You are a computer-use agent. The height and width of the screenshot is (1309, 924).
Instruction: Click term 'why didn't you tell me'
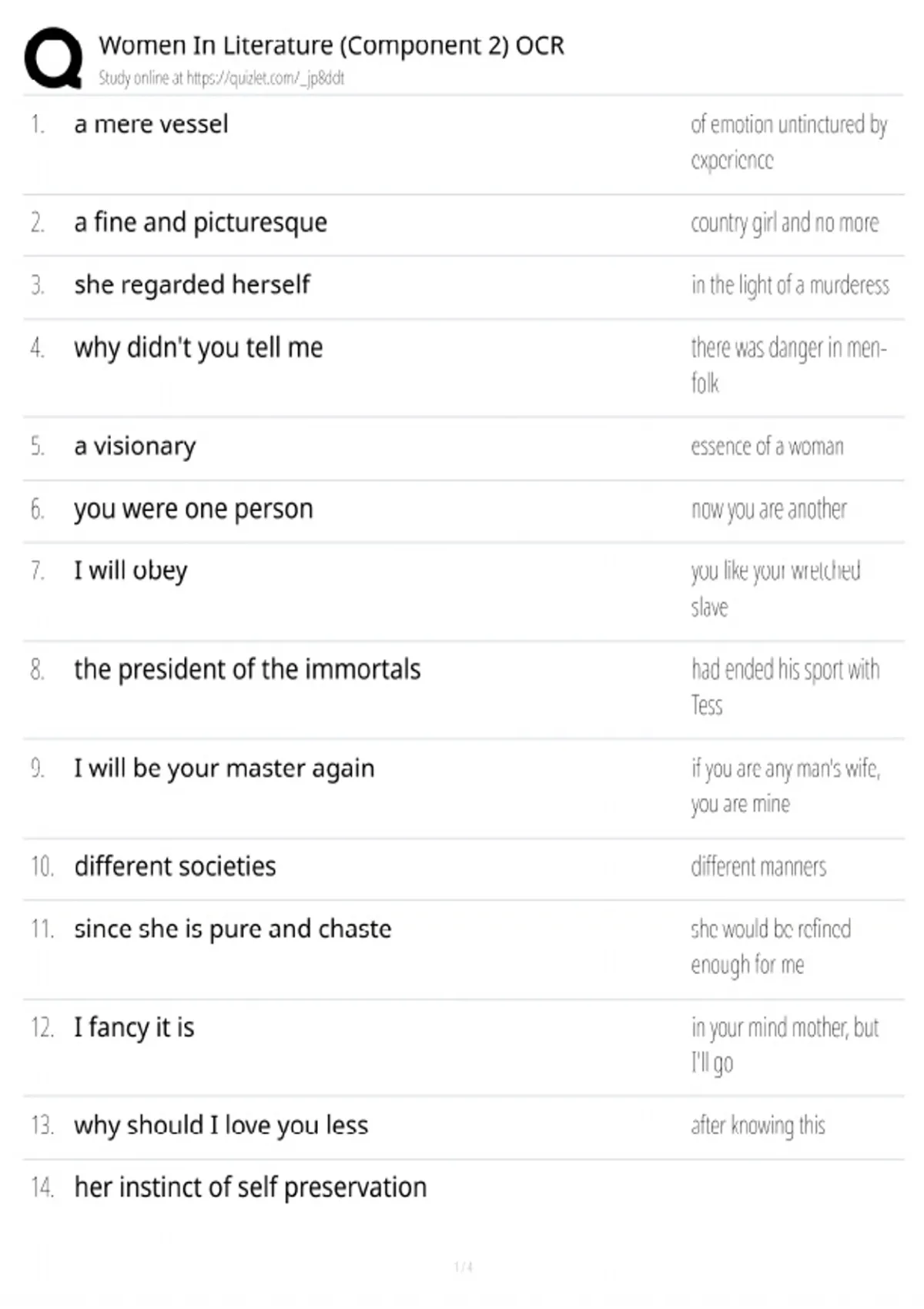pos(198,347)
